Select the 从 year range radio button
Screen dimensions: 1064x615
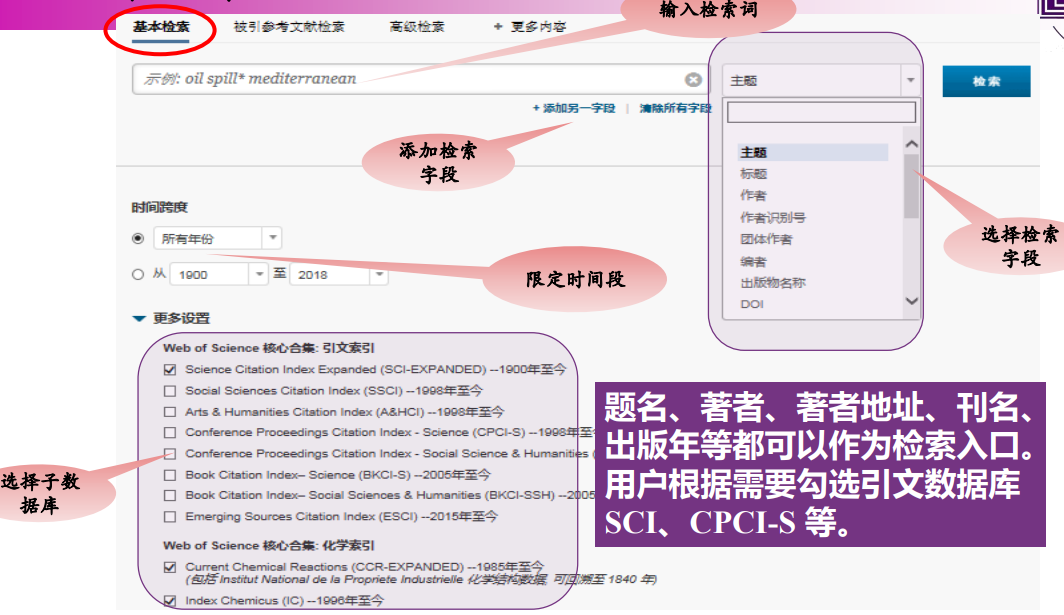138,274
